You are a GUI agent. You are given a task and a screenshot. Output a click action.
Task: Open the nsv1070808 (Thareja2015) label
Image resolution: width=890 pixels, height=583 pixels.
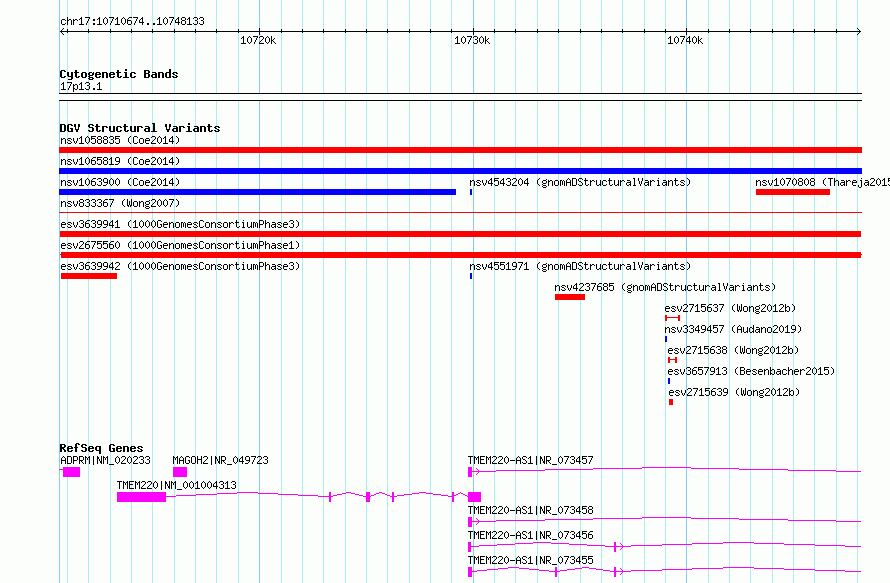[x=822, y=182]
